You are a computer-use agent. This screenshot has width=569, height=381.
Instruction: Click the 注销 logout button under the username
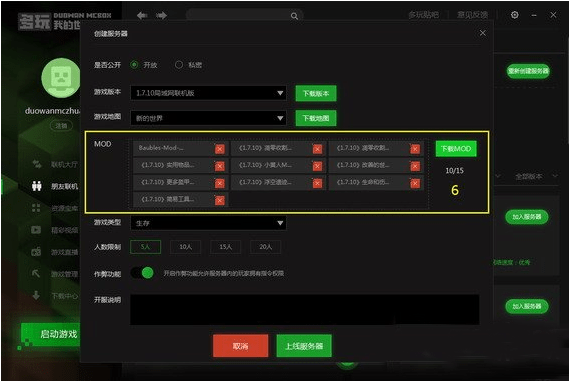tap(61, 126)
